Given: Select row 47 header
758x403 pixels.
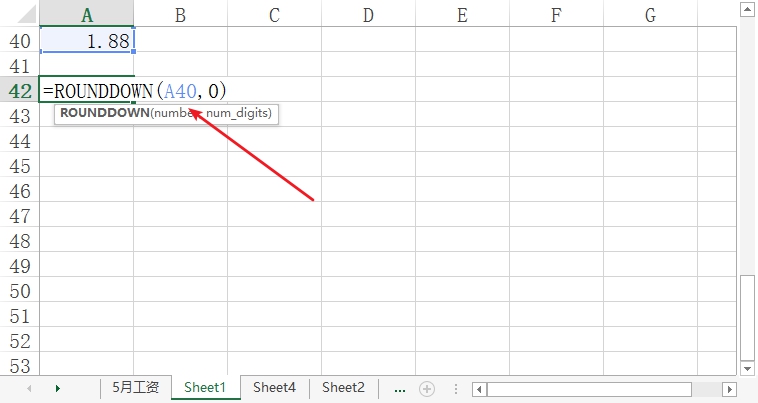Looking at the screenshot, I should click(20, 216).
